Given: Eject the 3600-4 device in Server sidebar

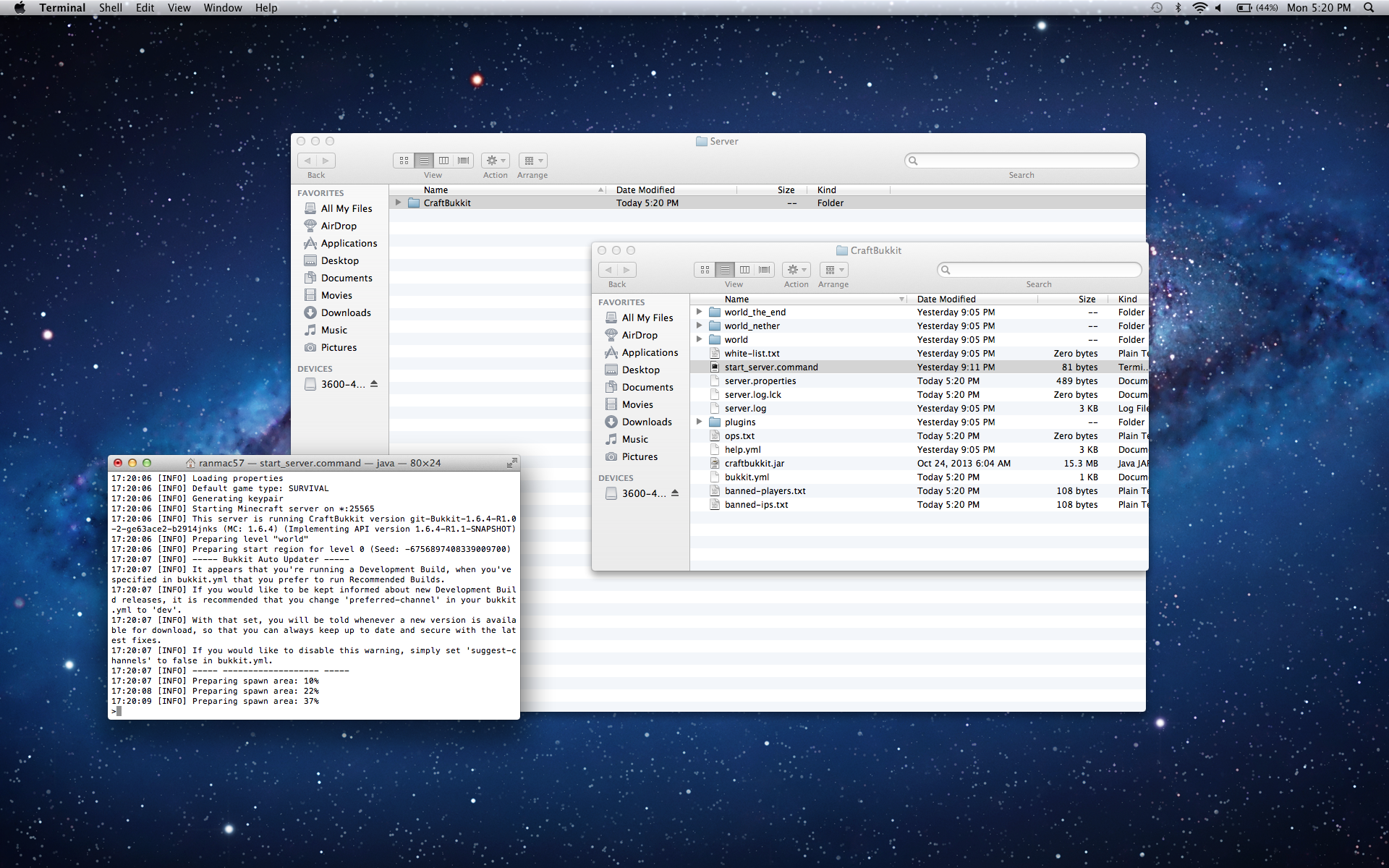Looking at the screenshot, I should pyautogui.click(x=374, y=384).
